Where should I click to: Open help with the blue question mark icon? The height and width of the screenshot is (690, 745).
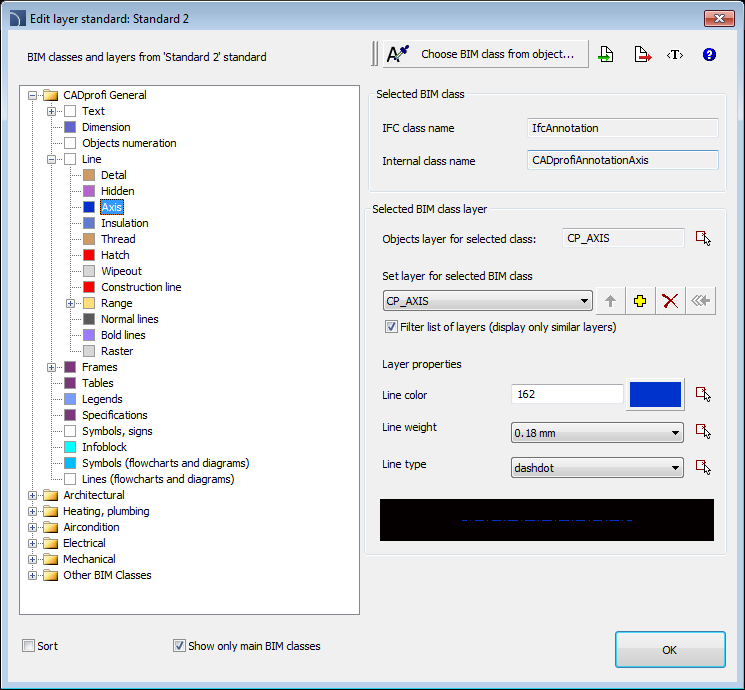click(x=709, y=55)
